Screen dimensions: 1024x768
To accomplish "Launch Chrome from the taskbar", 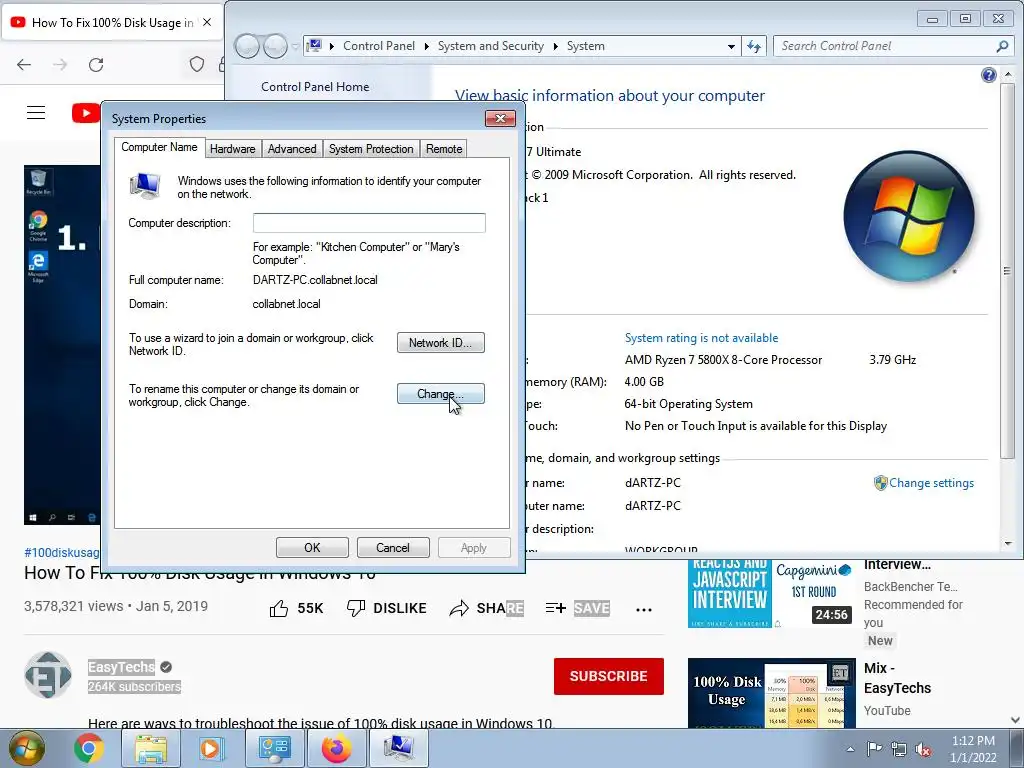I will (x=89, y=748).
